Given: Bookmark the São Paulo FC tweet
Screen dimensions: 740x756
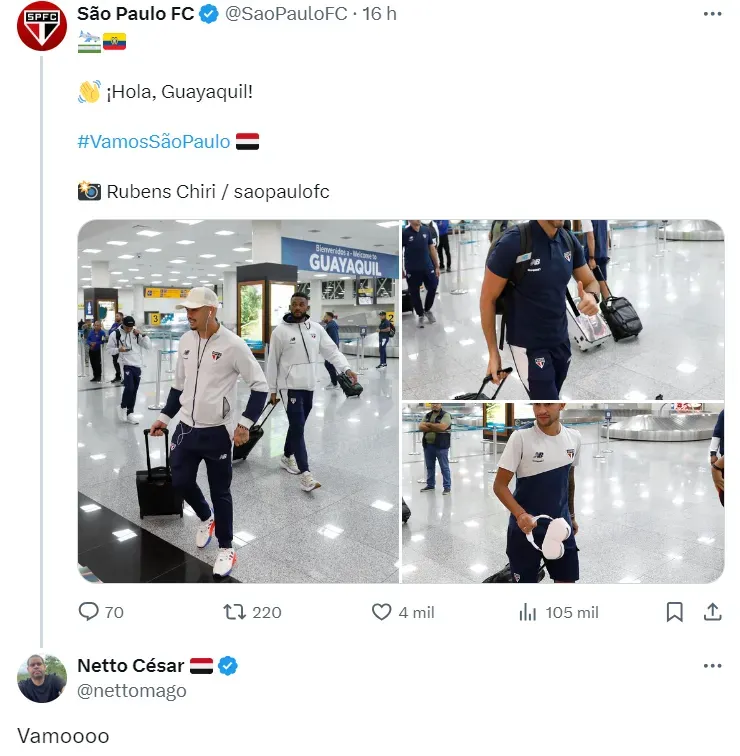Looking at the screenshot, I should [x=674, y=612].
